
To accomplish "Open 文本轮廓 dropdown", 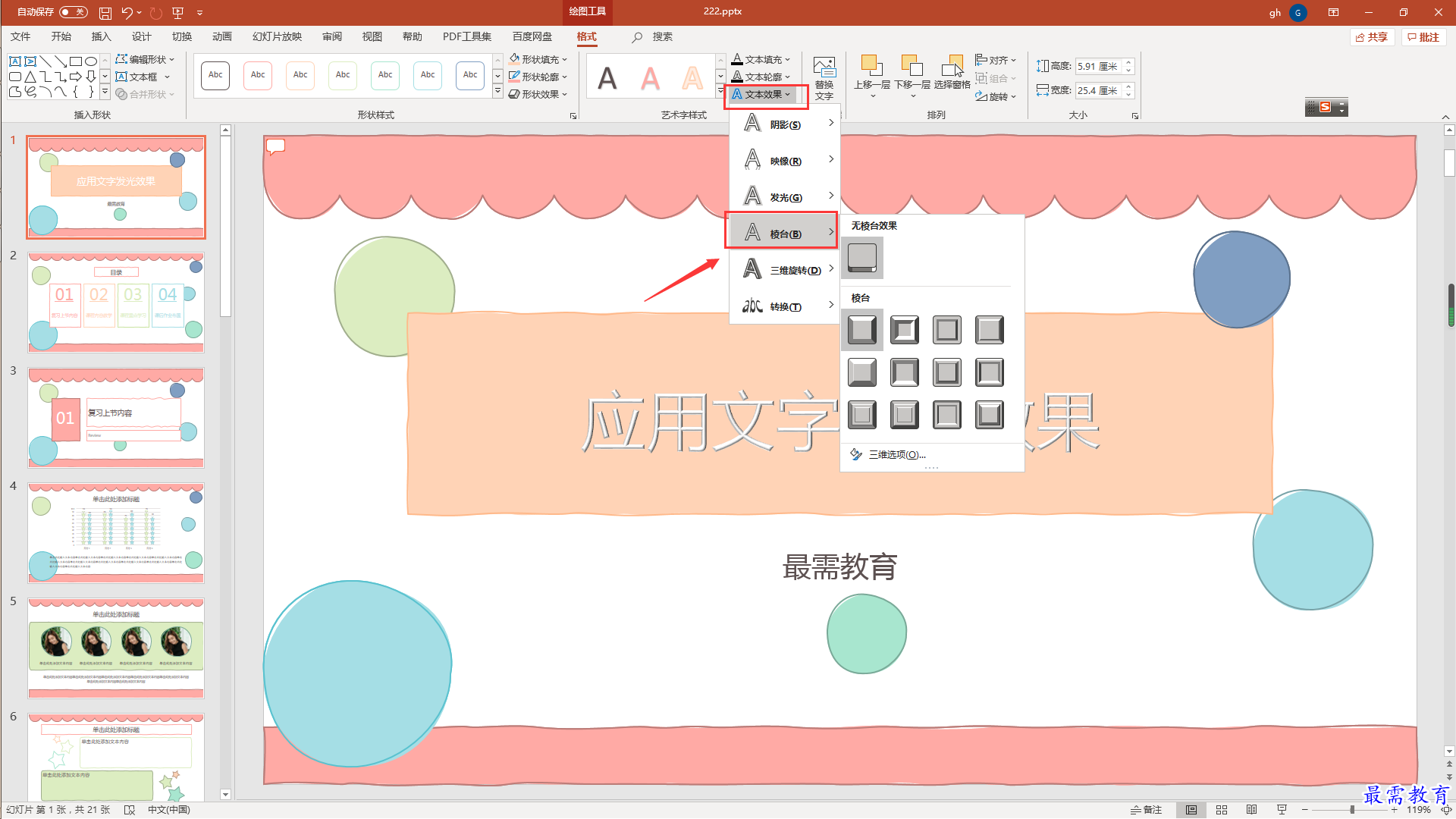I will click(x=761, y=77).
